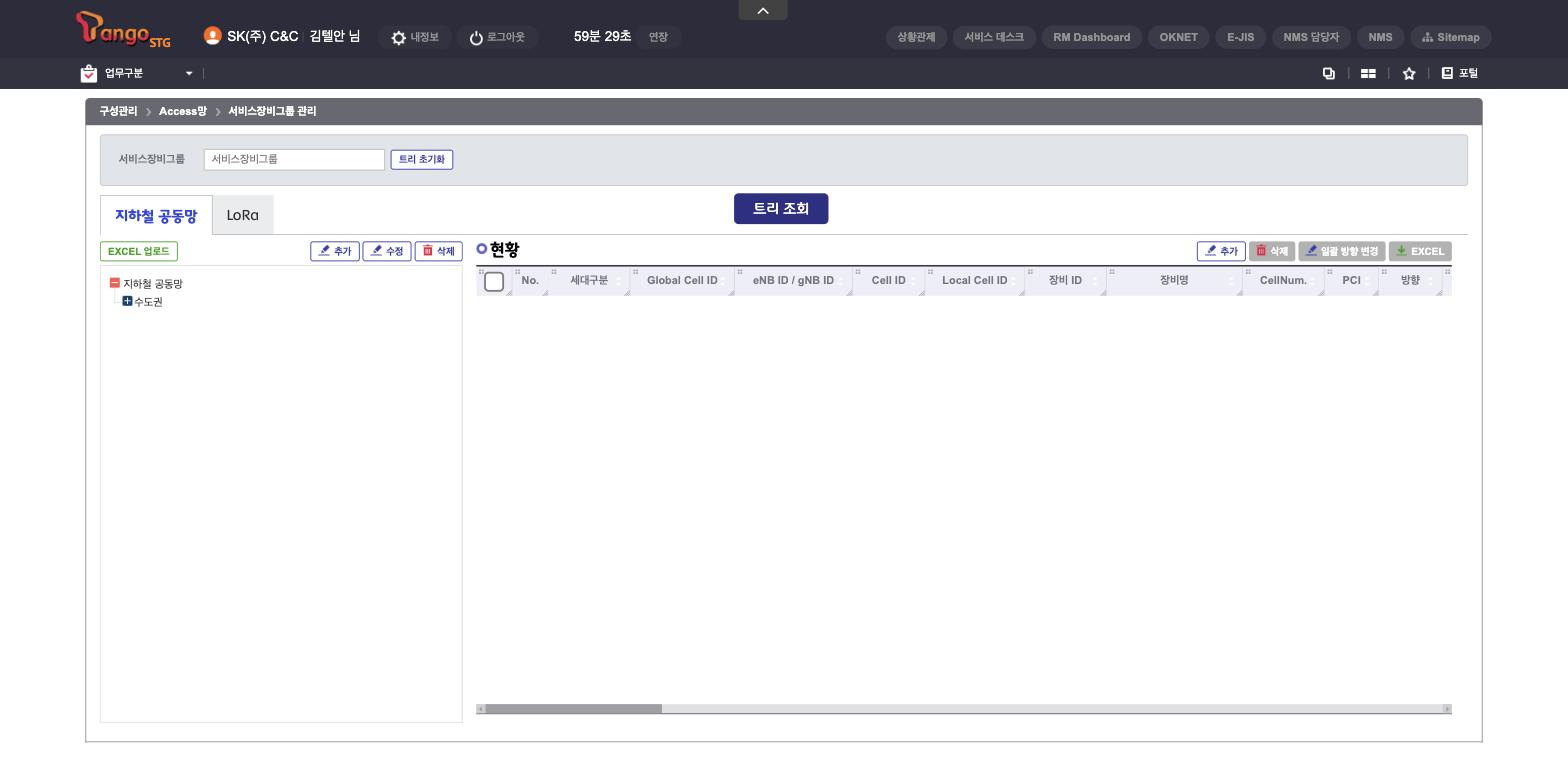This screenshot has height=772, width=1568.
Task: Click 수정 button in the tree panel
Action: [x=387, y=251]
